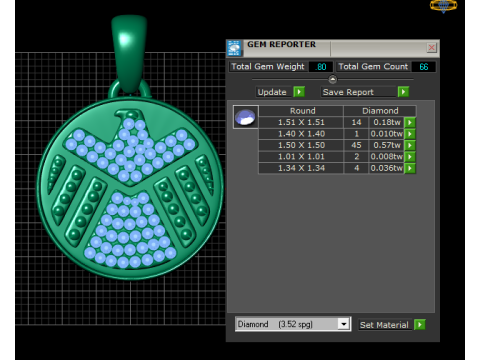The height and width of the screenshot is (360, 480).
Task: Click the Diamond column header
Action: [380, 111]
